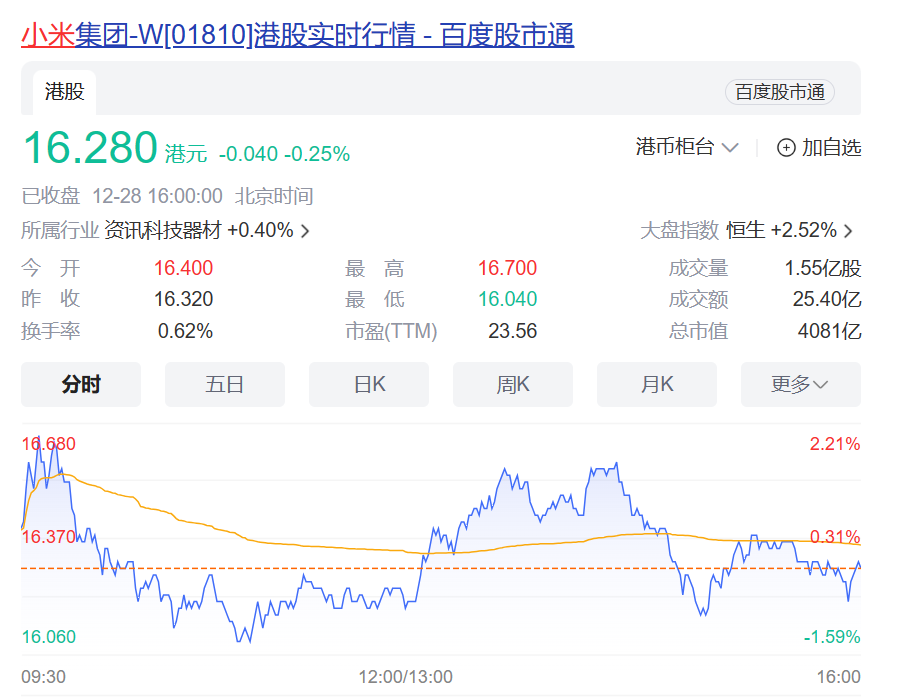Click the 百度股市通 badge button
Viewport: 914px width, 700px height.
coord(779,92)
